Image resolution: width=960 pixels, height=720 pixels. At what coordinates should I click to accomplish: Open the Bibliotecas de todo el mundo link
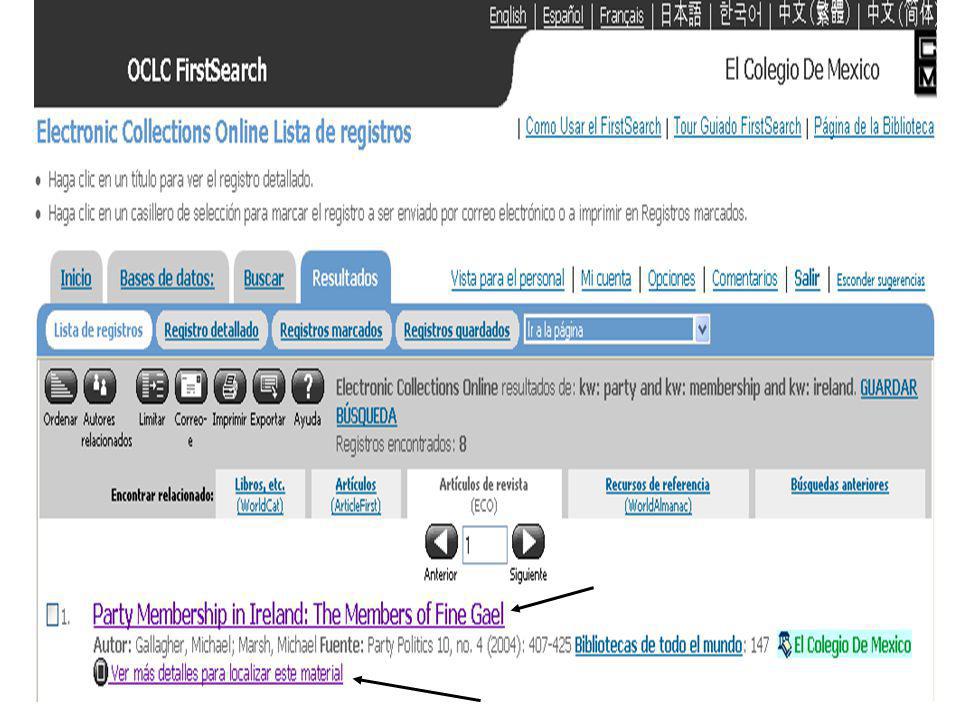point(658,645)
